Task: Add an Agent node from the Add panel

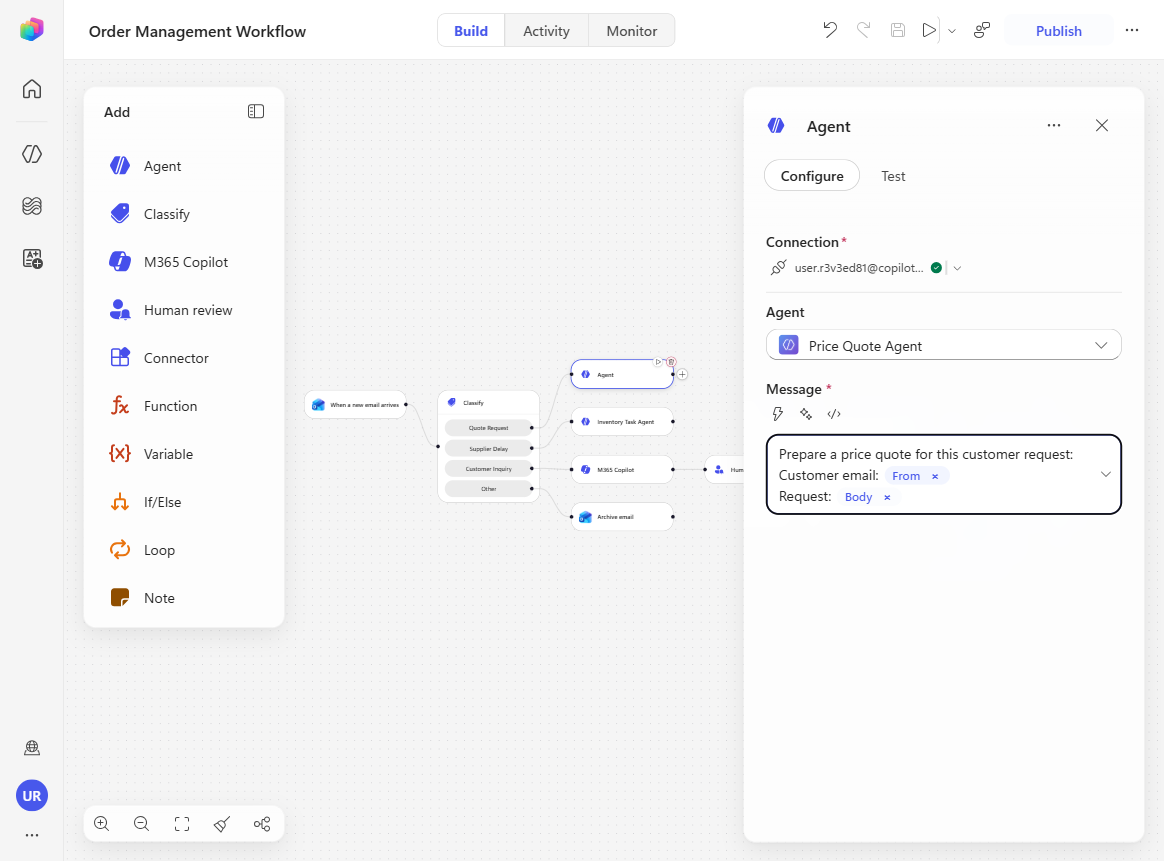Action: coord(184,166)
